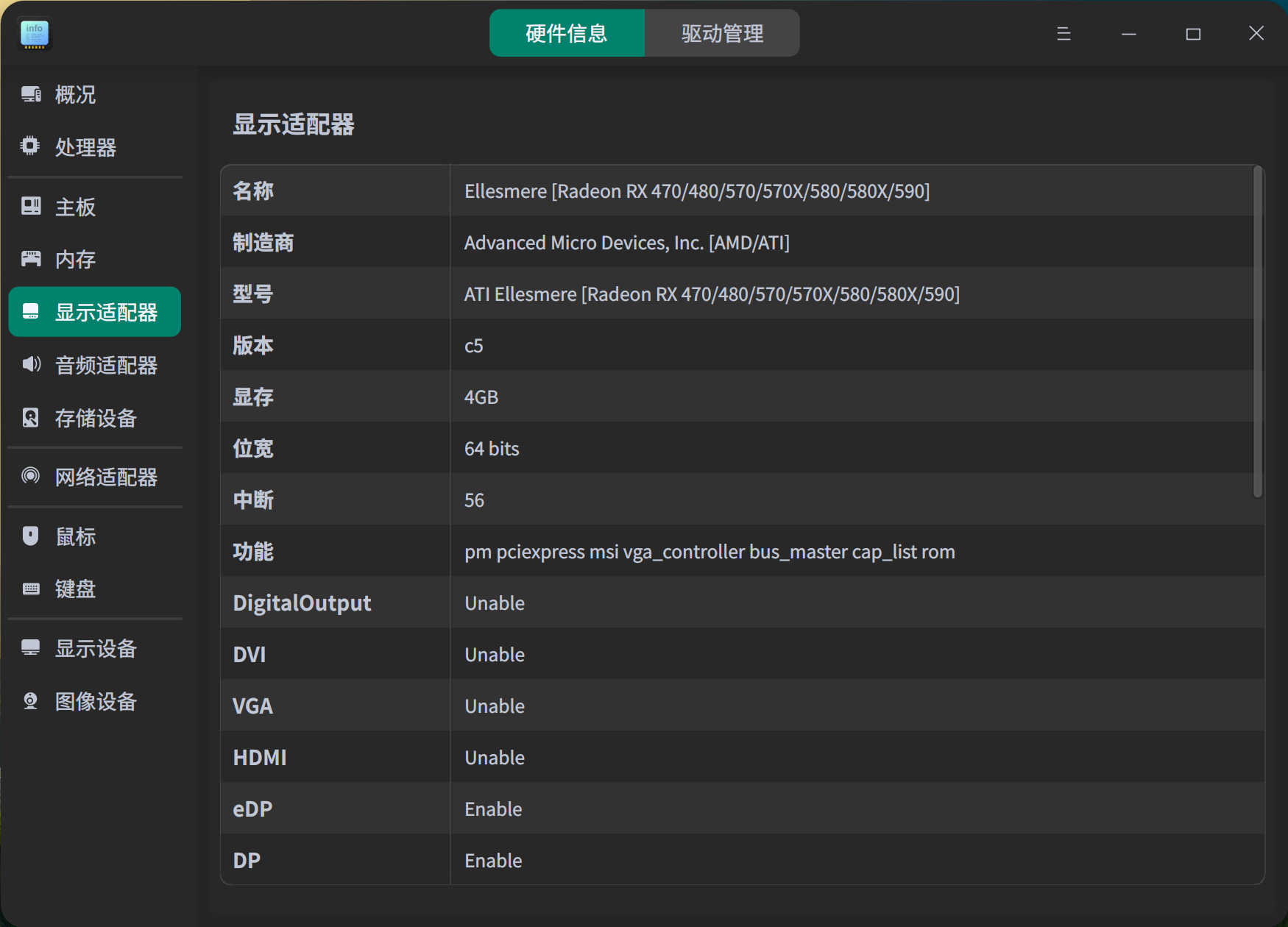
Task: Select the 存储设备 storage disk icon
Action: (29, 418)
